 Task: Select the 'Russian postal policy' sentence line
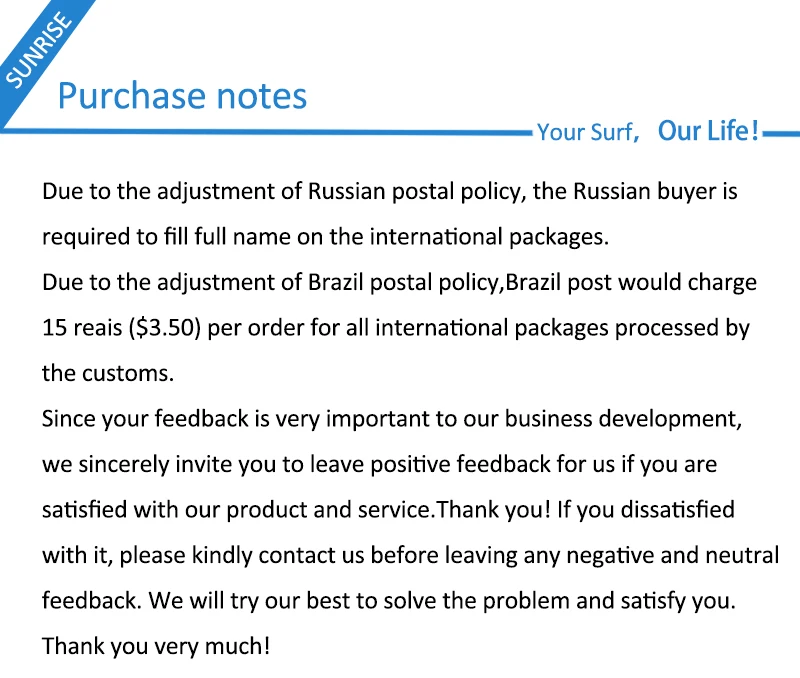[390, 192]
